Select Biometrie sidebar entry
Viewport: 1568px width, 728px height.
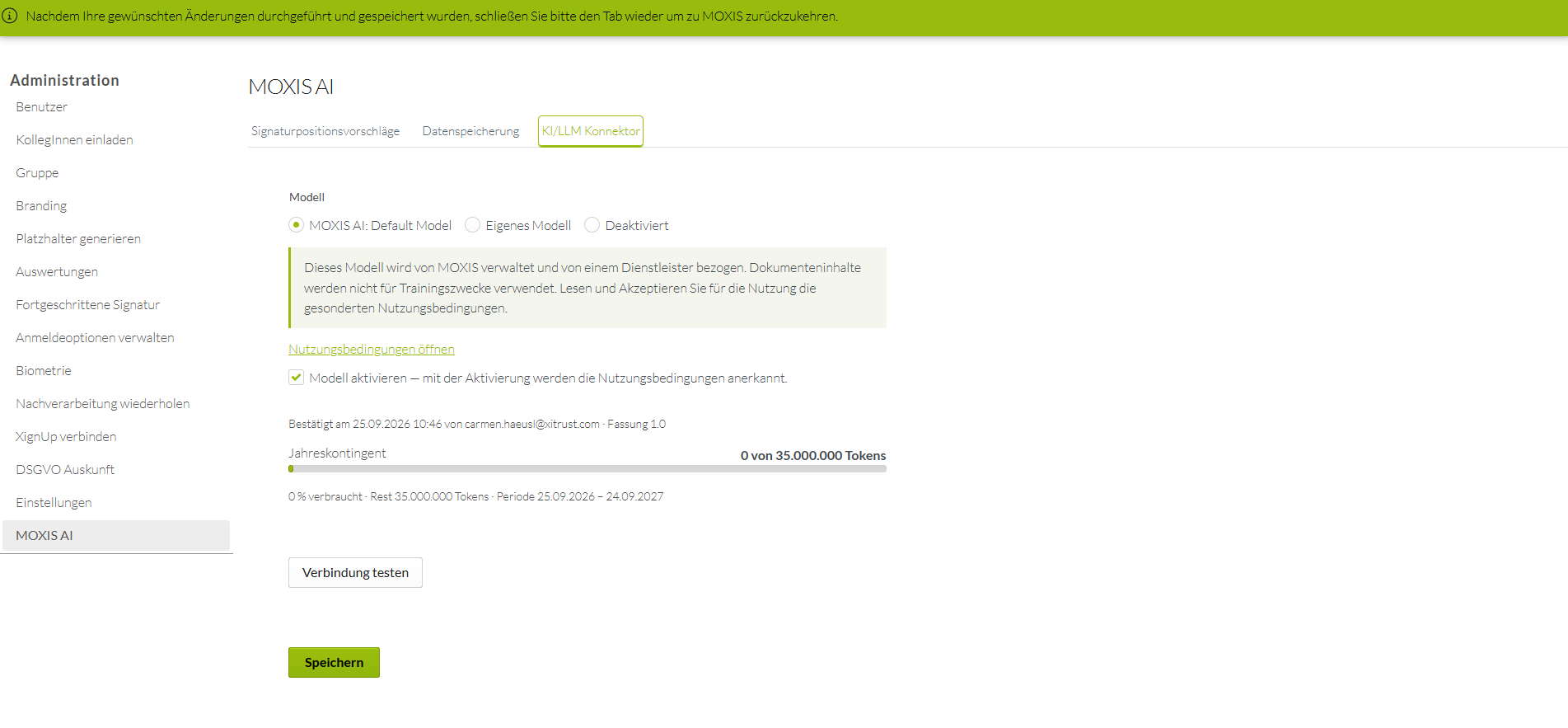coord(44,370)
